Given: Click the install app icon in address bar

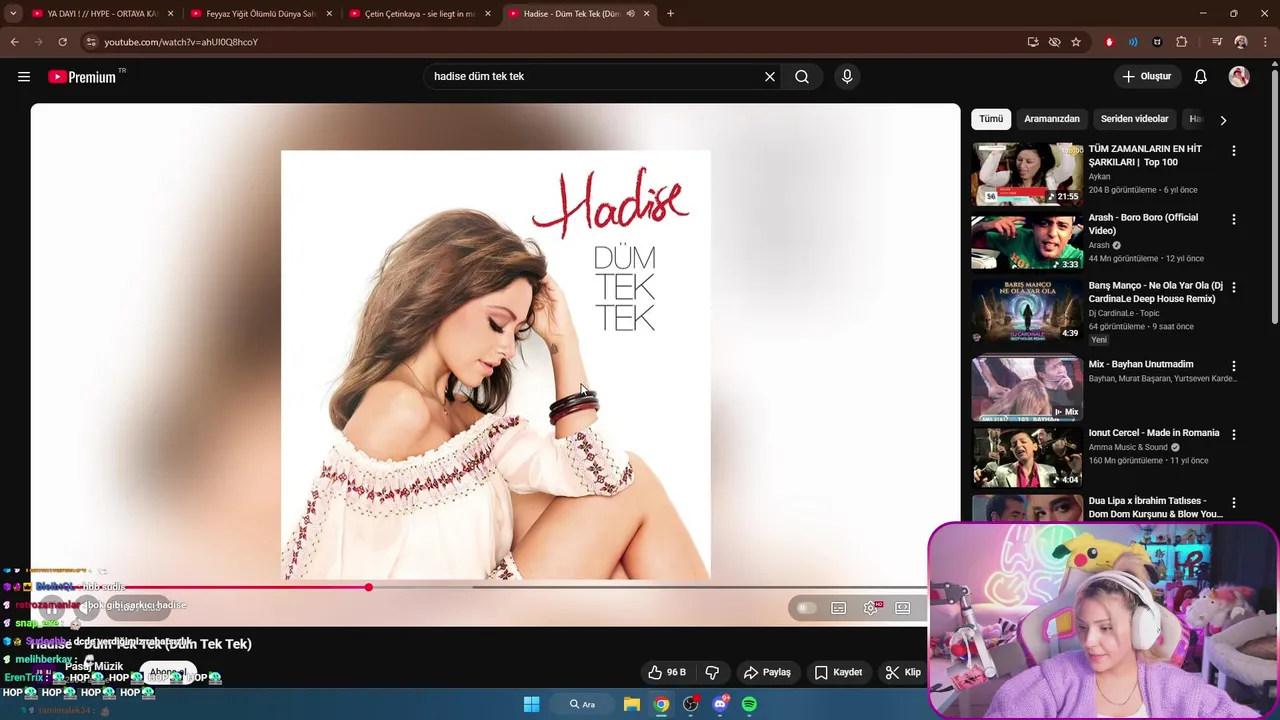Looking at the screenshot, I should (x=1033, y=42).
